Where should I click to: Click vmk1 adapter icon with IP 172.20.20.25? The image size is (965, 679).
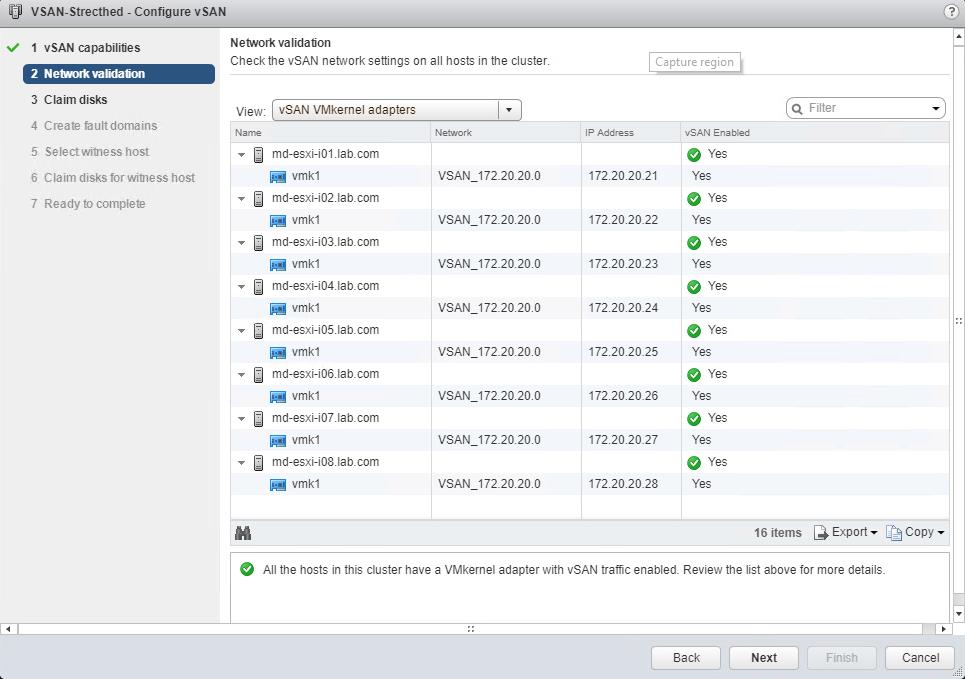pyautogui.click(x=278, y=353)
